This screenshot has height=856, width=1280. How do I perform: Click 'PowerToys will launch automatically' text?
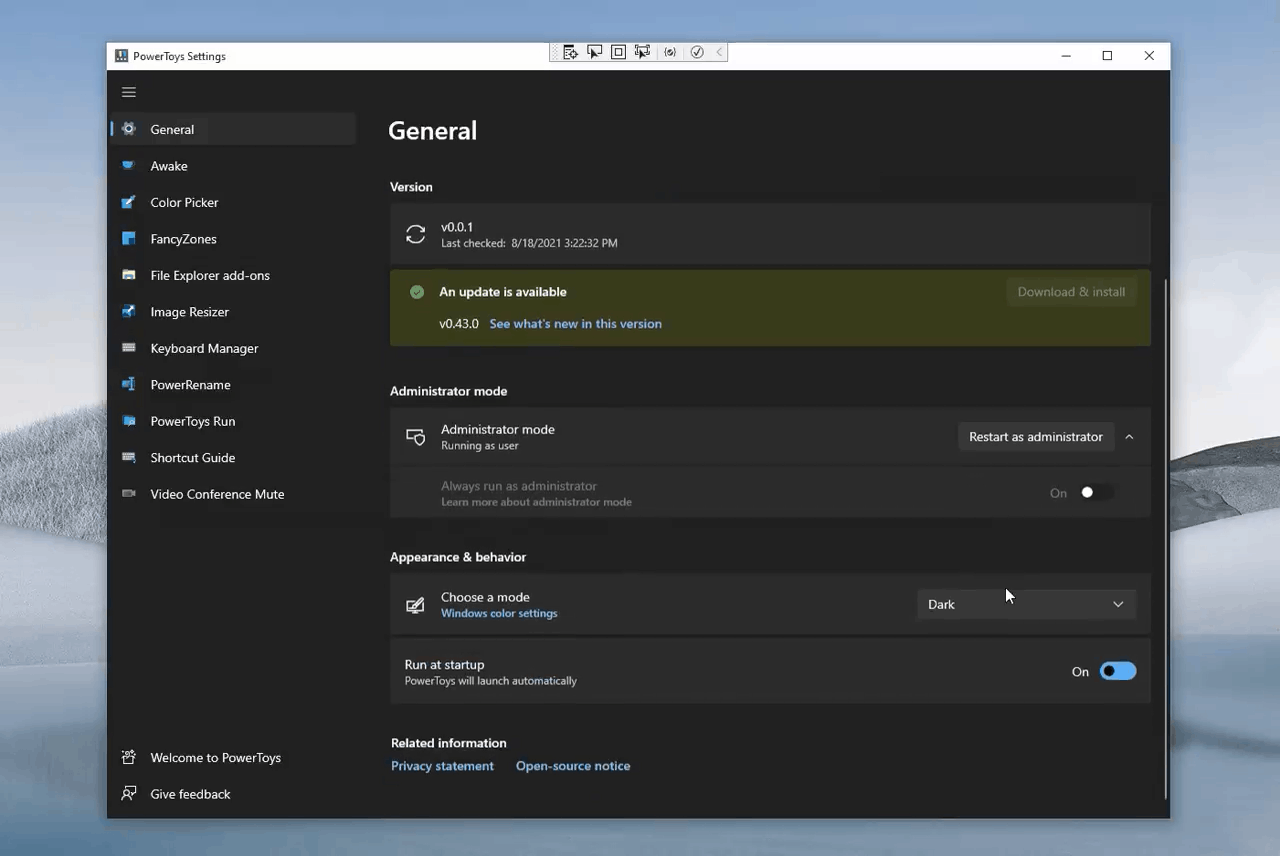(490, 681)
